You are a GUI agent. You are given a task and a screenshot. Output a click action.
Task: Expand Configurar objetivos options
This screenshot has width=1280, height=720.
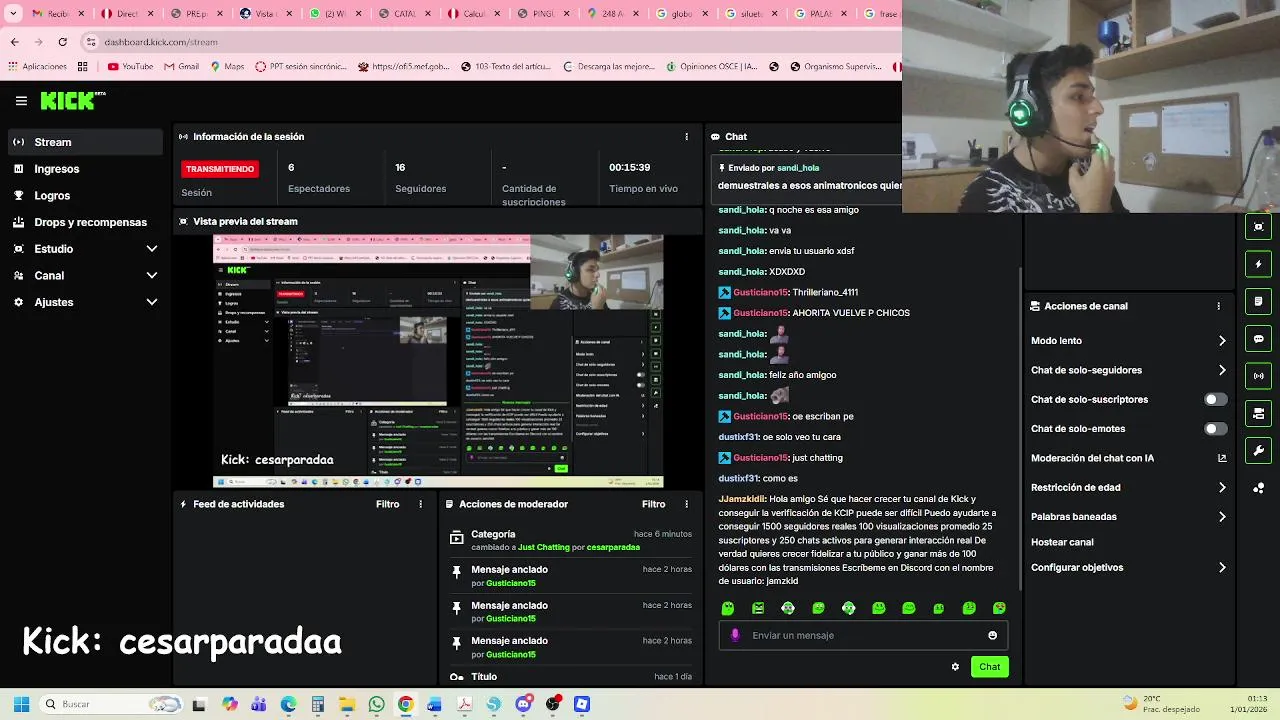1222,567
